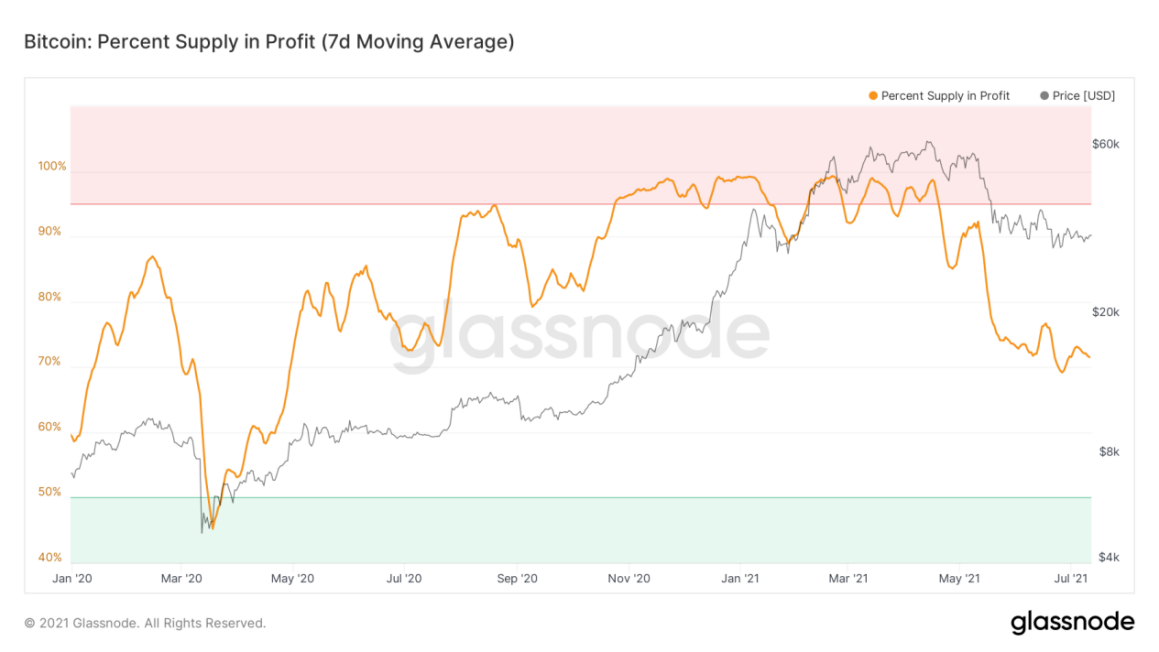Select the Jul '21 date axis label
The height and width of the screenshot is (652, 1159).
click(1071, 578)
